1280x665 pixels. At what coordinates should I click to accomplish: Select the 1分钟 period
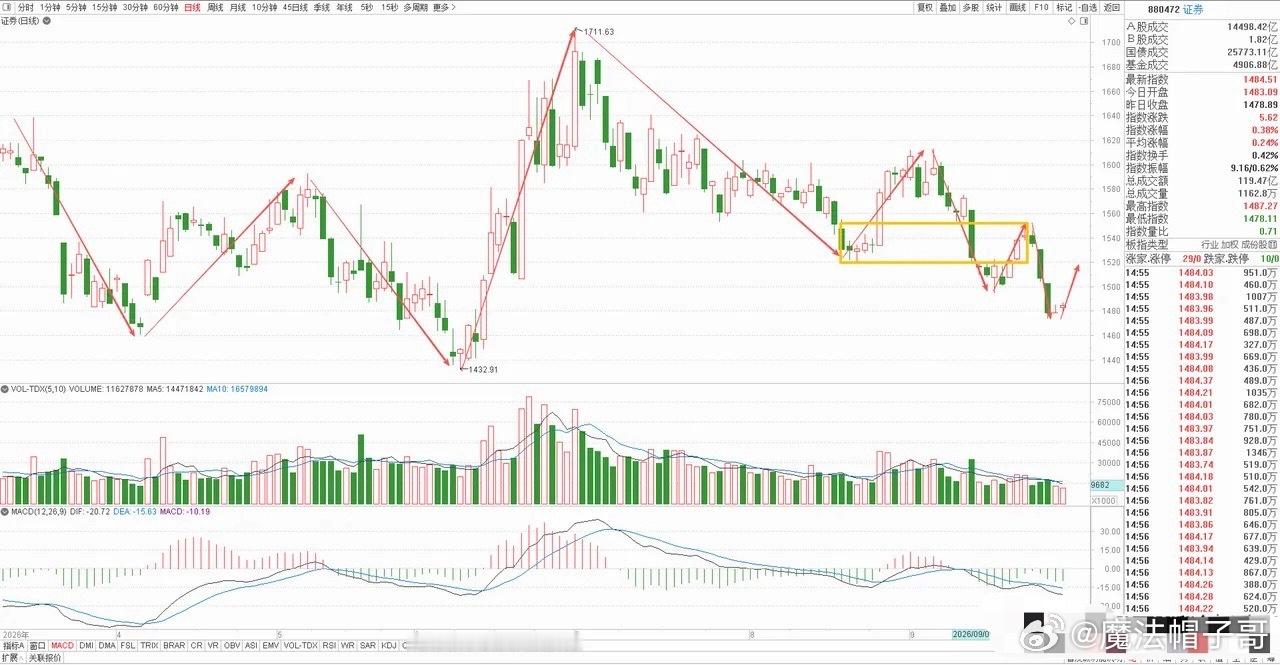50,7
